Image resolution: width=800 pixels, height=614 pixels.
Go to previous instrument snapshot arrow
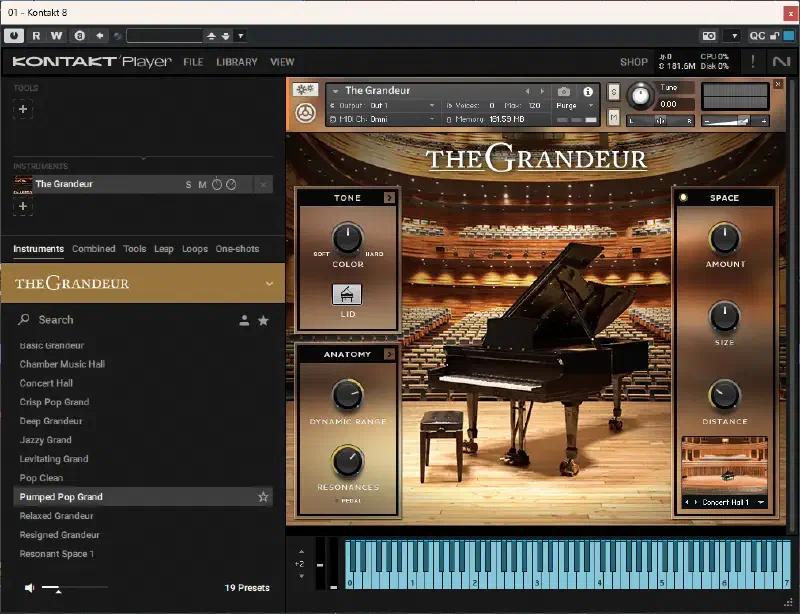pos(528,91)
